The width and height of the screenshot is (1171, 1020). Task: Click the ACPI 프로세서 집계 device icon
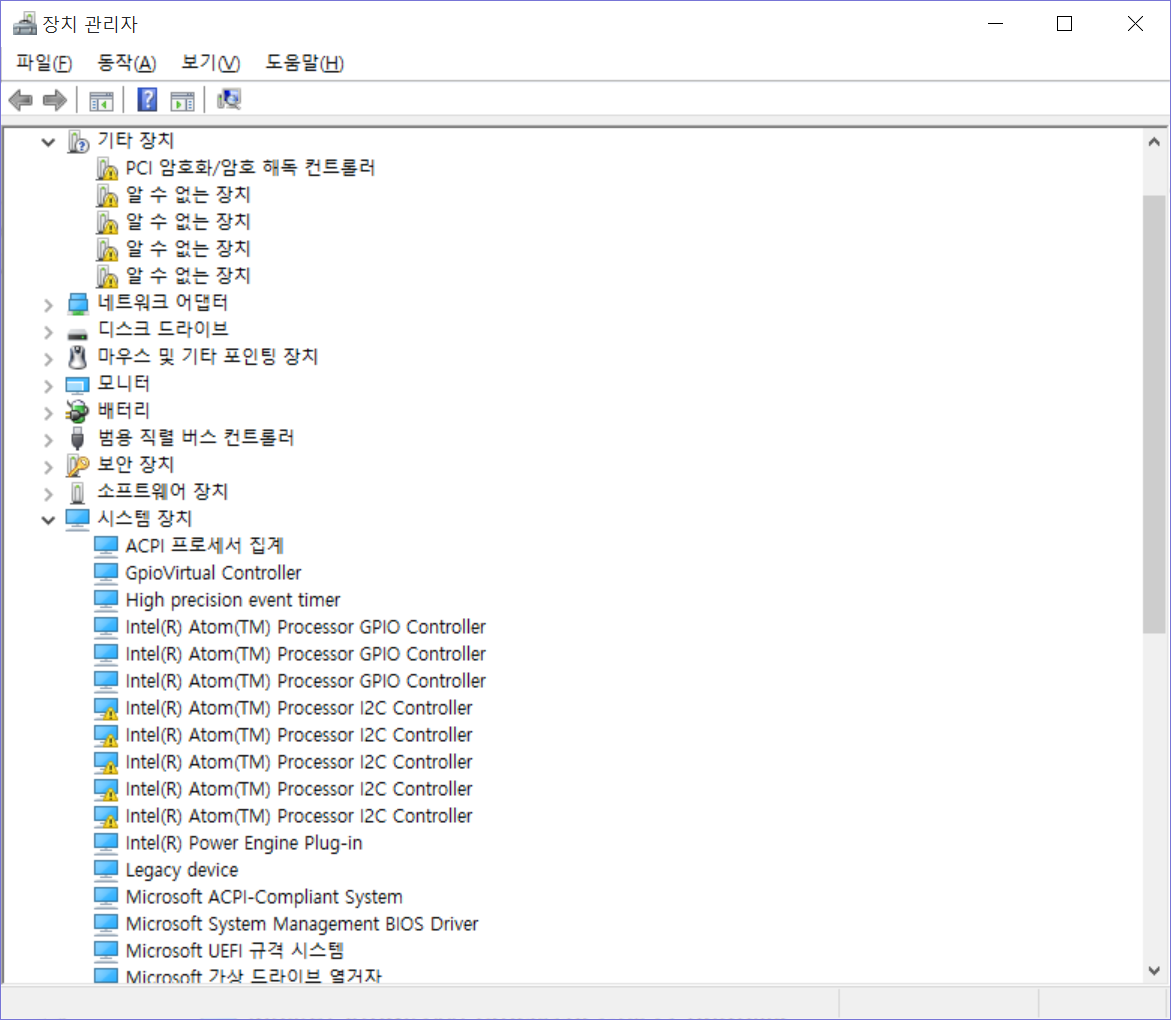(106, 546)
